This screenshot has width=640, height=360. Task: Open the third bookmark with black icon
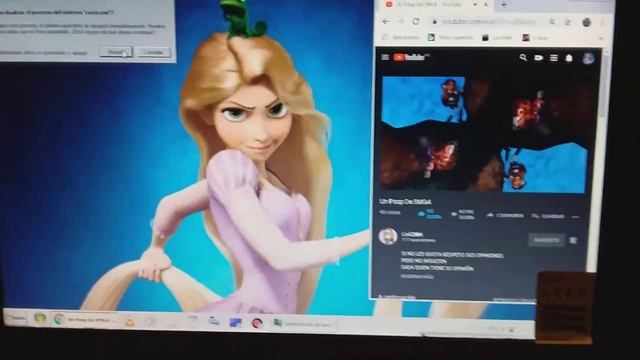point(497,38)
